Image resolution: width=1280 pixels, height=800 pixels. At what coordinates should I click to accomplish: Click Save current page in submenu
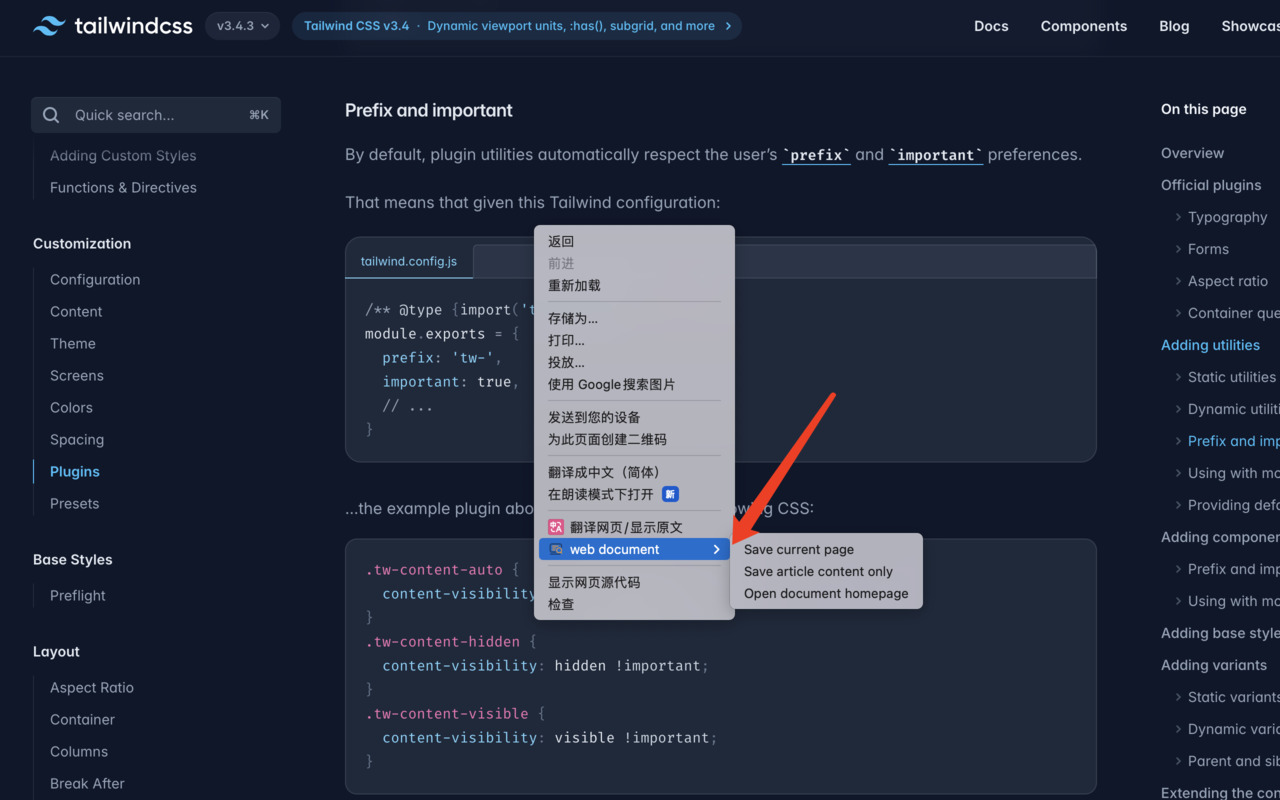point(827,549)
